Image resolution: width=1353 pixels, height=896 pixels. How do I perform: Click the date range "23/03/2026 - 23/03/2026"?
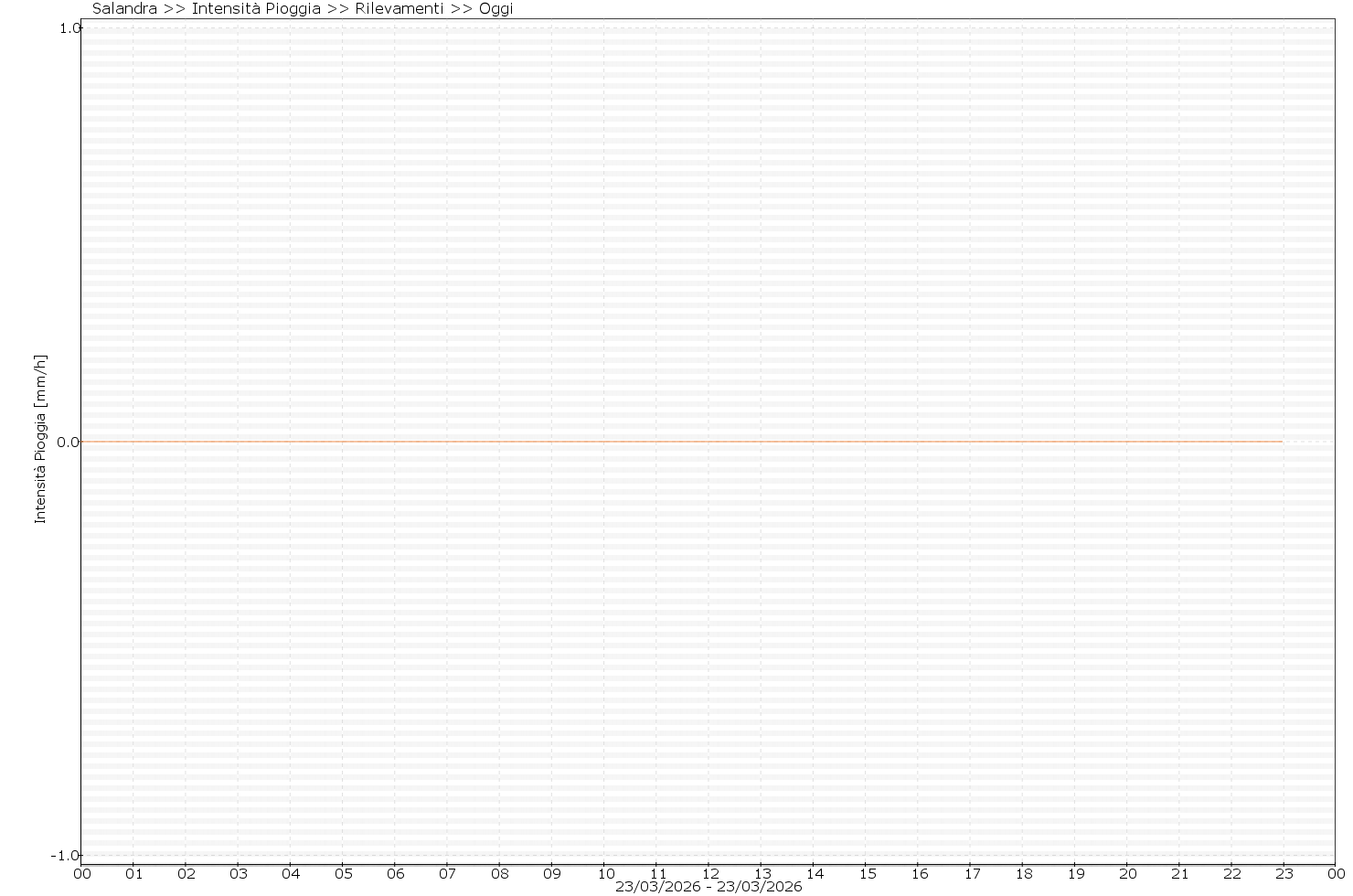click(x=708, y=887)
